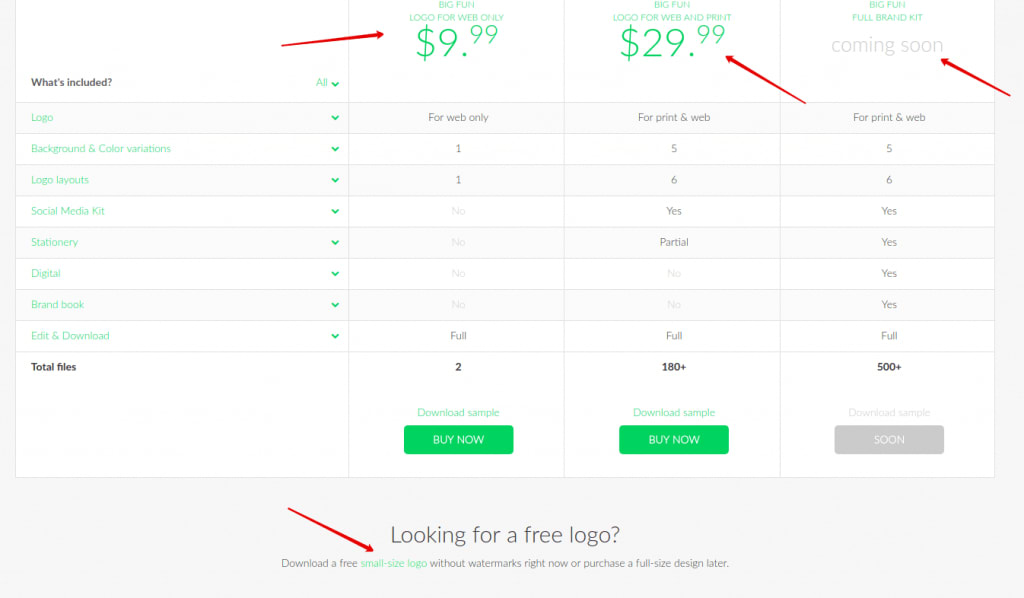The image size is (1024, 598).
Task: Click the "coming soon" label
Action: pos(887,45)
